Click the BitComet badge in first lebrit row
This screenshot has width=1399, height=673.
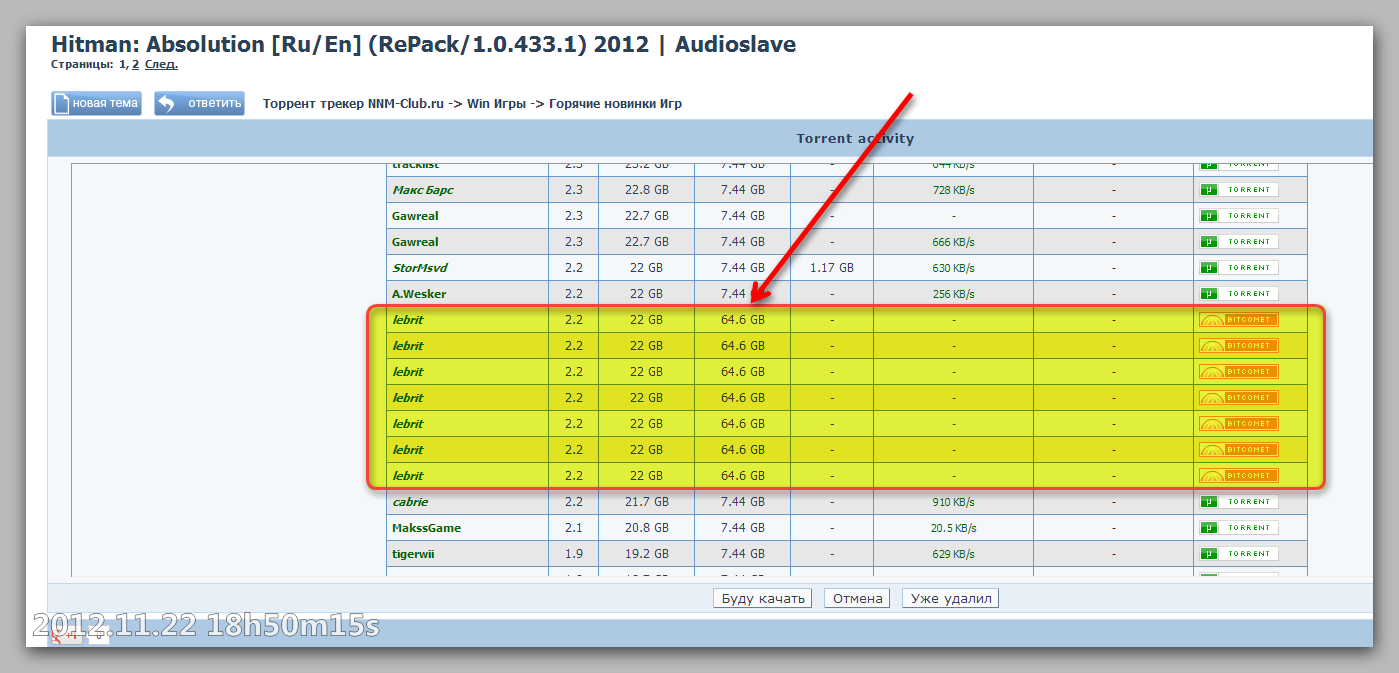pos(1238,320)
